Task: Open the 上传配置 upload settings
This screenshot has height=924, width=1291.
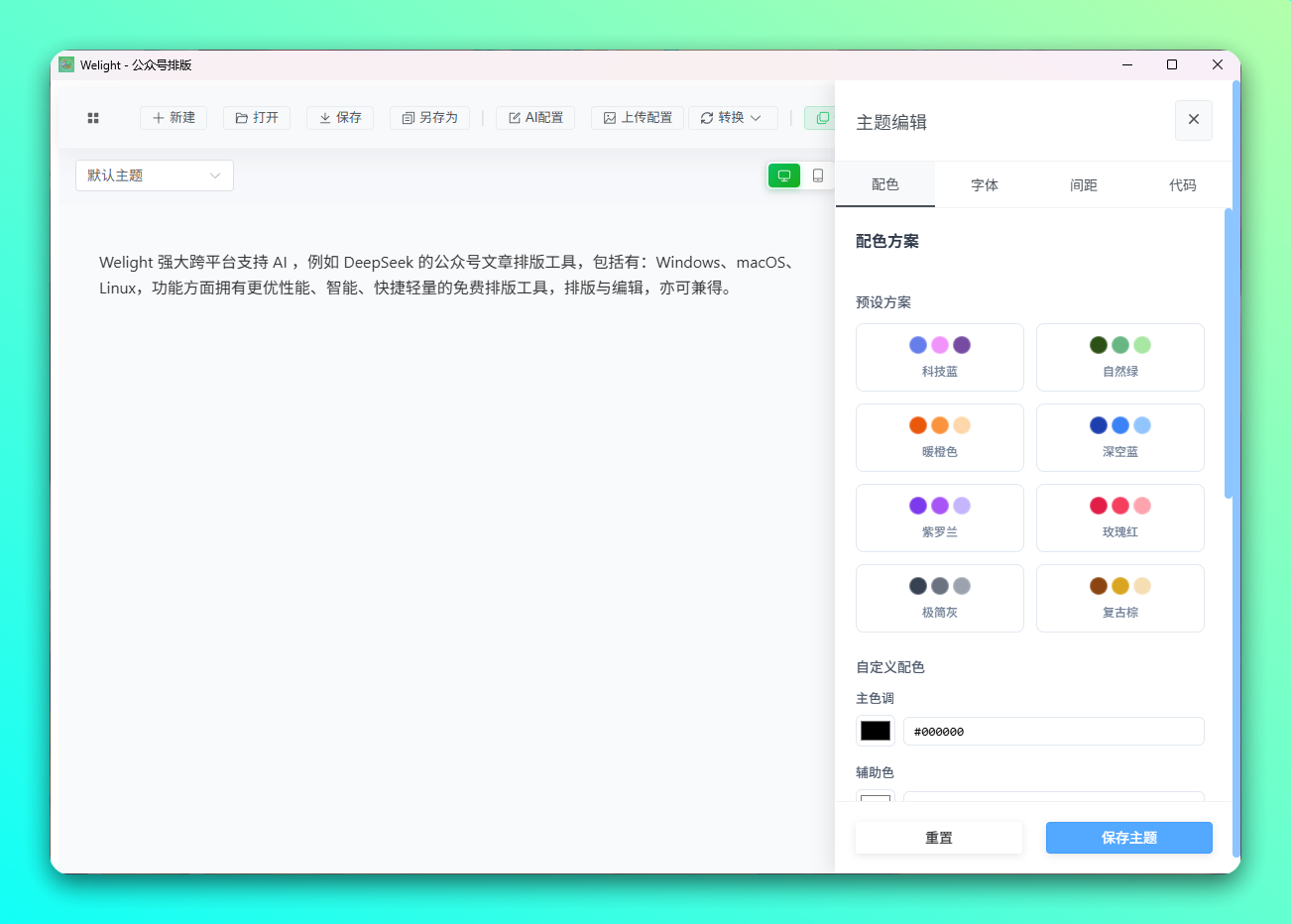Action: click(638, 118)
